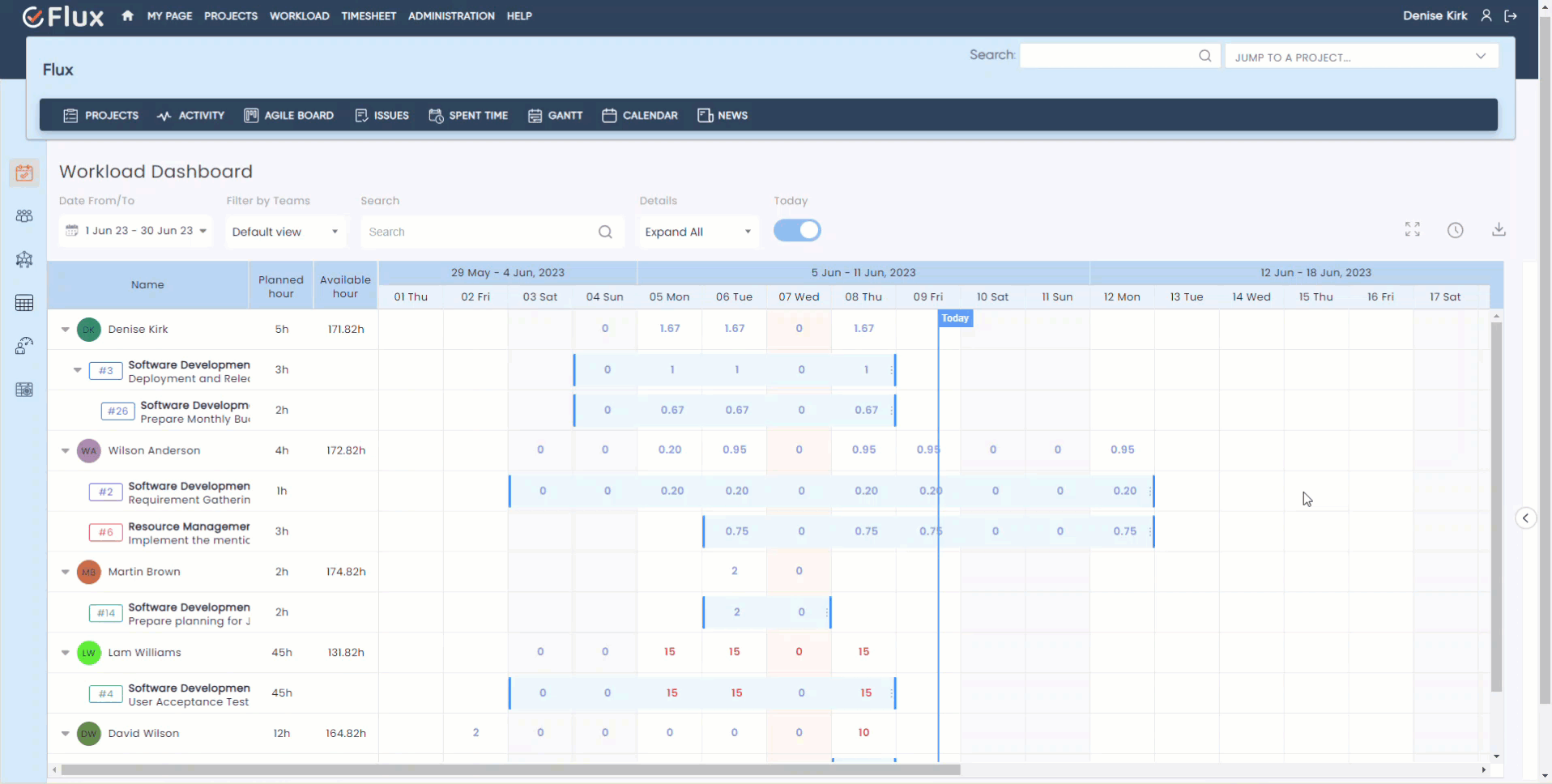
Task: Open the Expand All dropdown
Action: [x=697, y=232]
